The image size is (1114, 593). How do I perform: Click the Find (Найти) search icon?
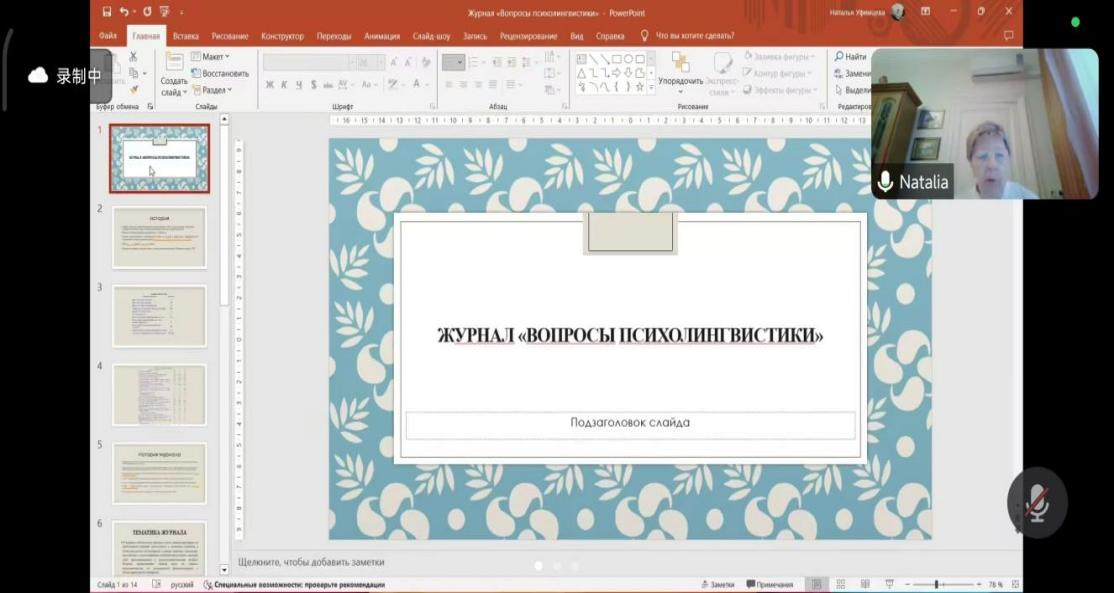point(851,57)
